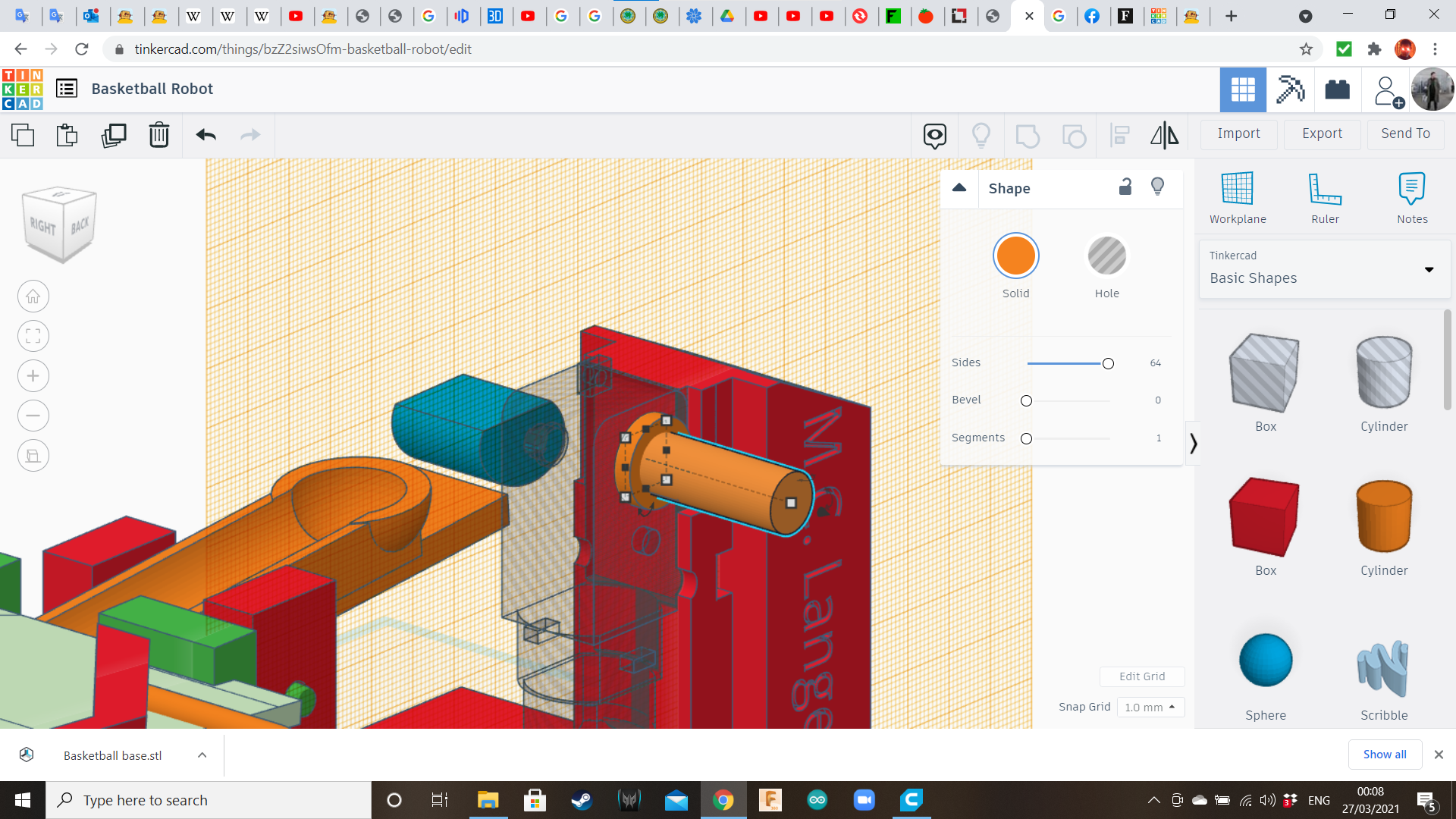Click the Sides slider handle

pyautogui.click(x=1108, y=364)
